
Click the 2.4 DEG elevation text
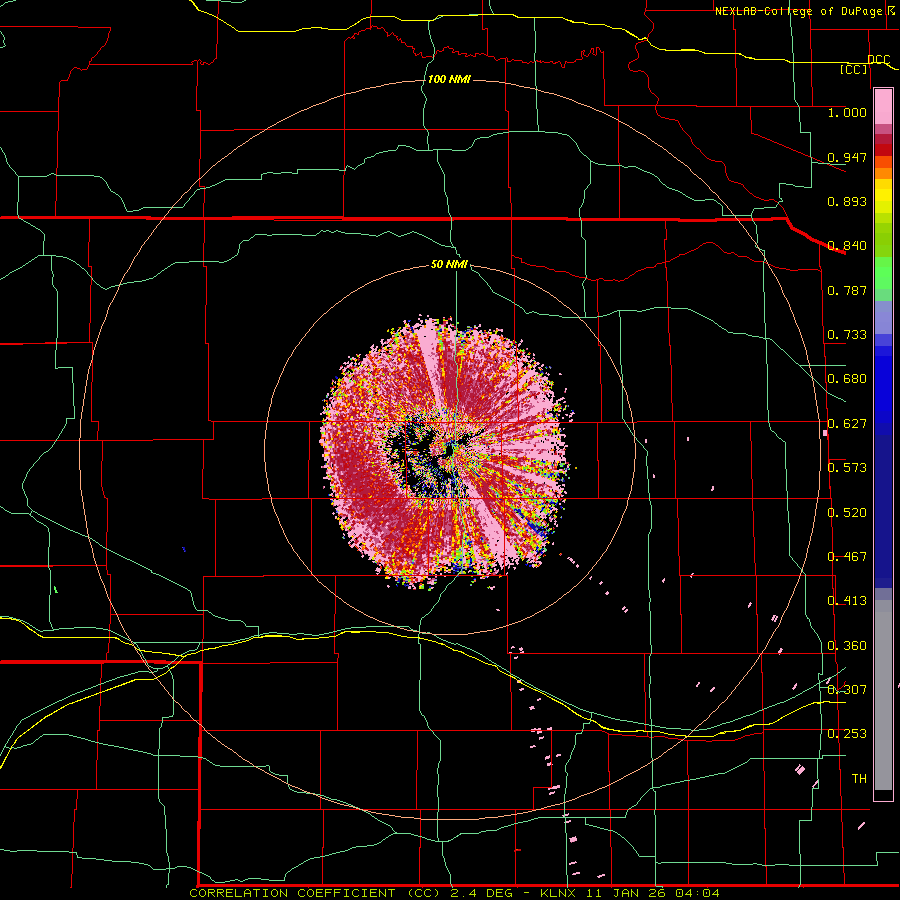(482, 893)
